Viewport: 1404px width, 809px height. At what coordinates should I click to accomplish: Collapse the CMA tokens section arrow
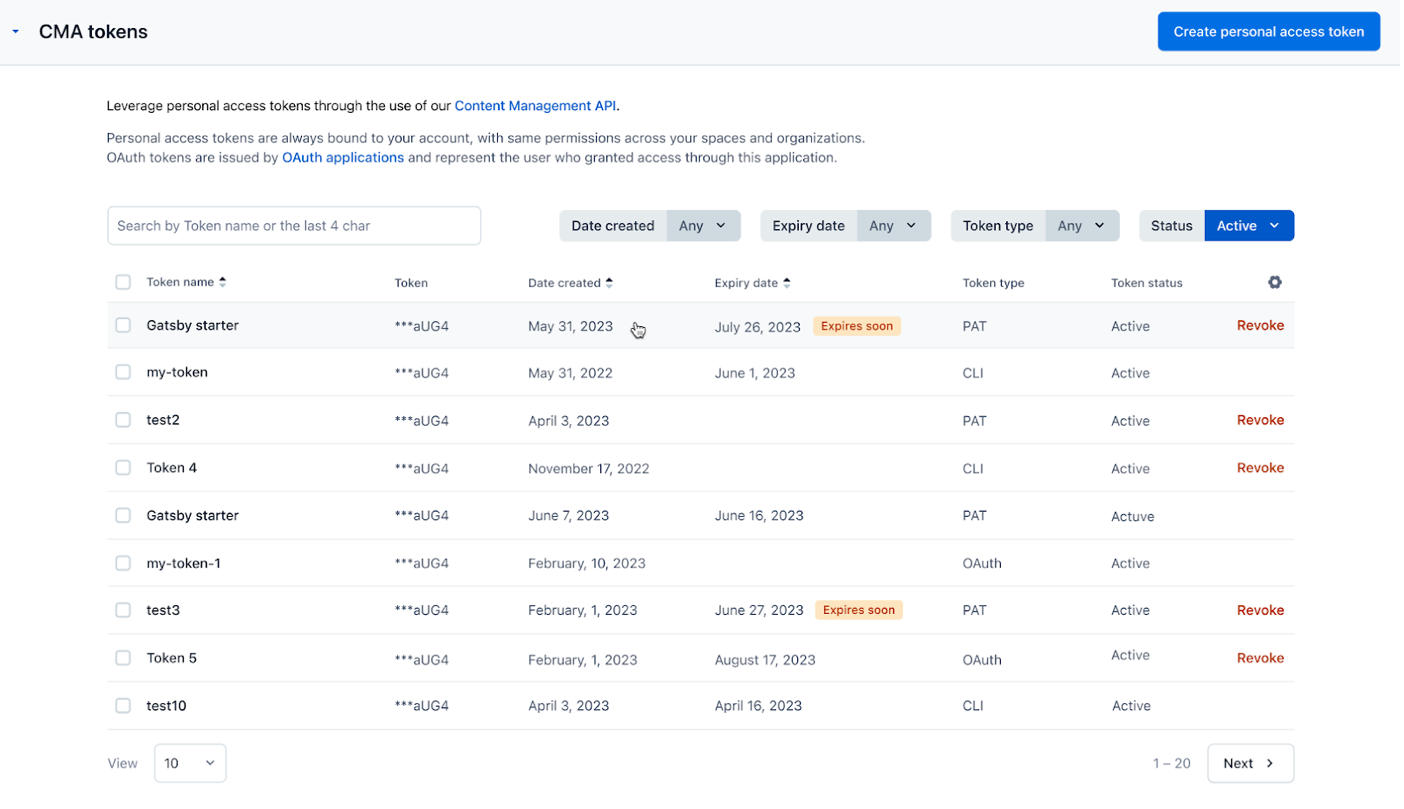(15, 32)
